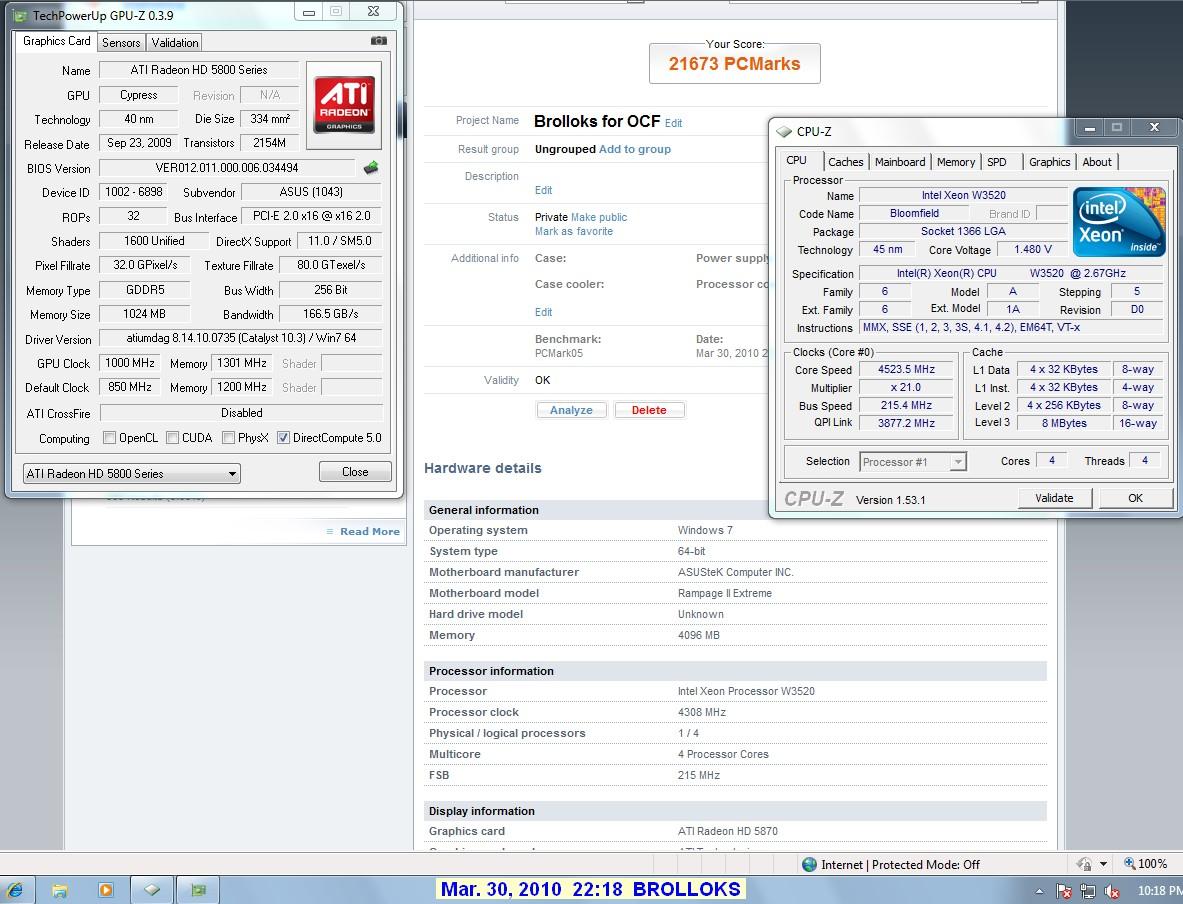This screenshot has height=904, width=1183.
Task: Switch to the CPU-Z taskbar button
Action: point(152,890)
